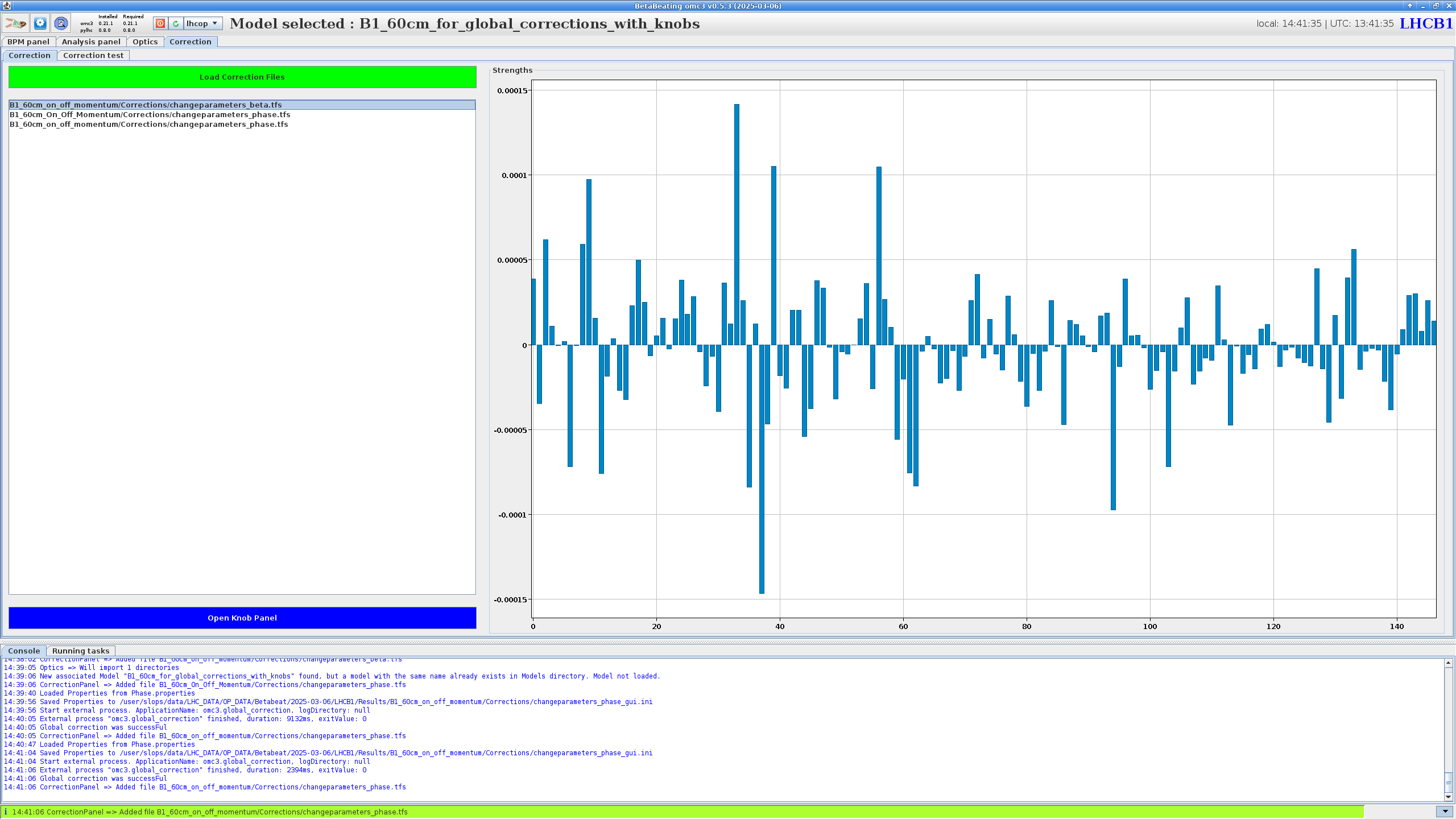Click the local and UTC time display

[1325, 23]
